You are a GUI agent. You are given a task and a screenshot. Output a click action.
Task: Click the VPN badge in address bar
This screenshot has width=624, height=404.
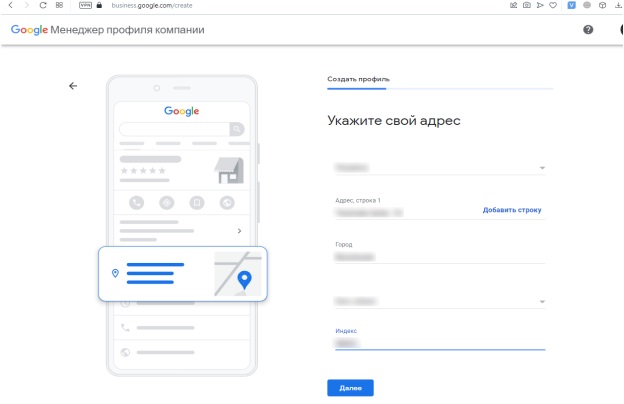click(x=84, y=5)
